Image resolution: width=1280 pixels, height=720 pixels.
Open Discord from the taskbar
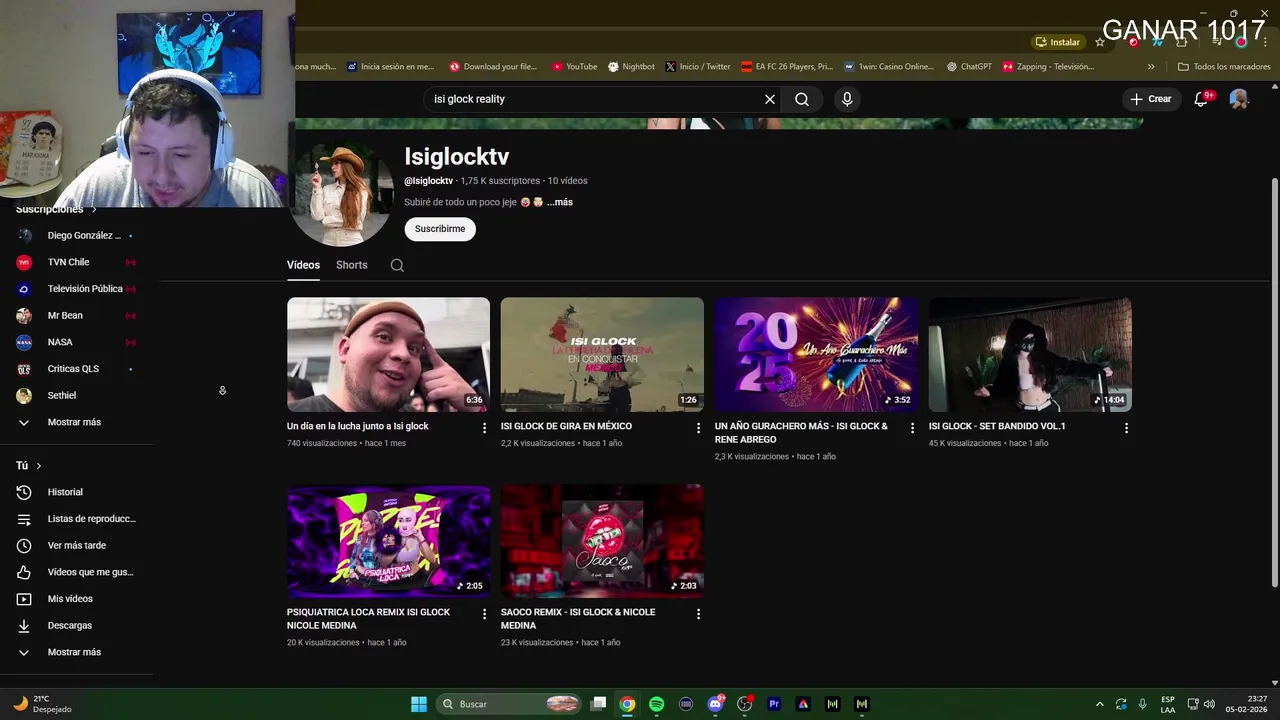pyautogui.click(x=715, y=704)
